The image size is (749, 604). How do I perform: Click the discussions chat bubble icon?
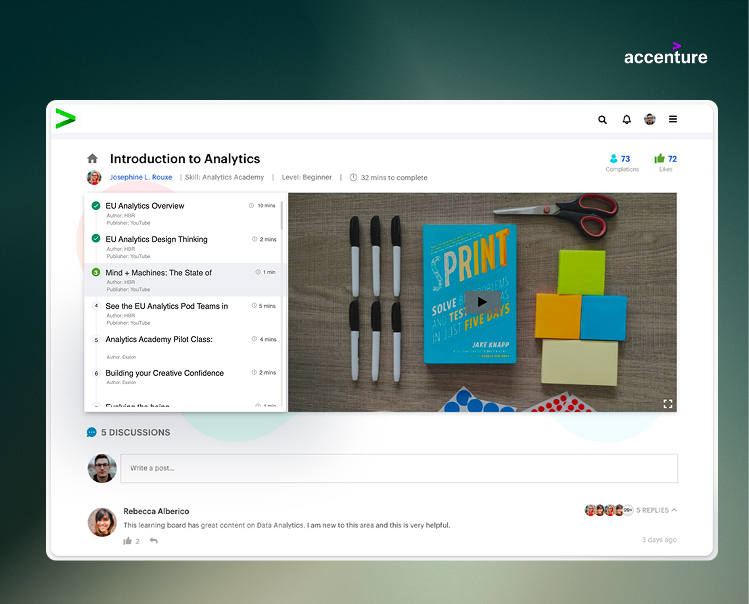pos(92,432)
